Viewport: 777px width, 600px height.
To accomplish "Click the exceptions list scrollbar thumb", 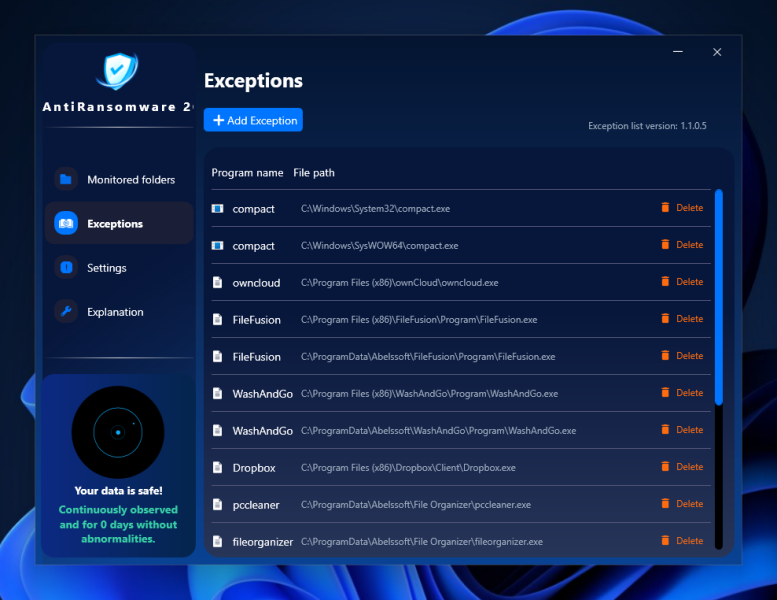I will coord(719,297).
